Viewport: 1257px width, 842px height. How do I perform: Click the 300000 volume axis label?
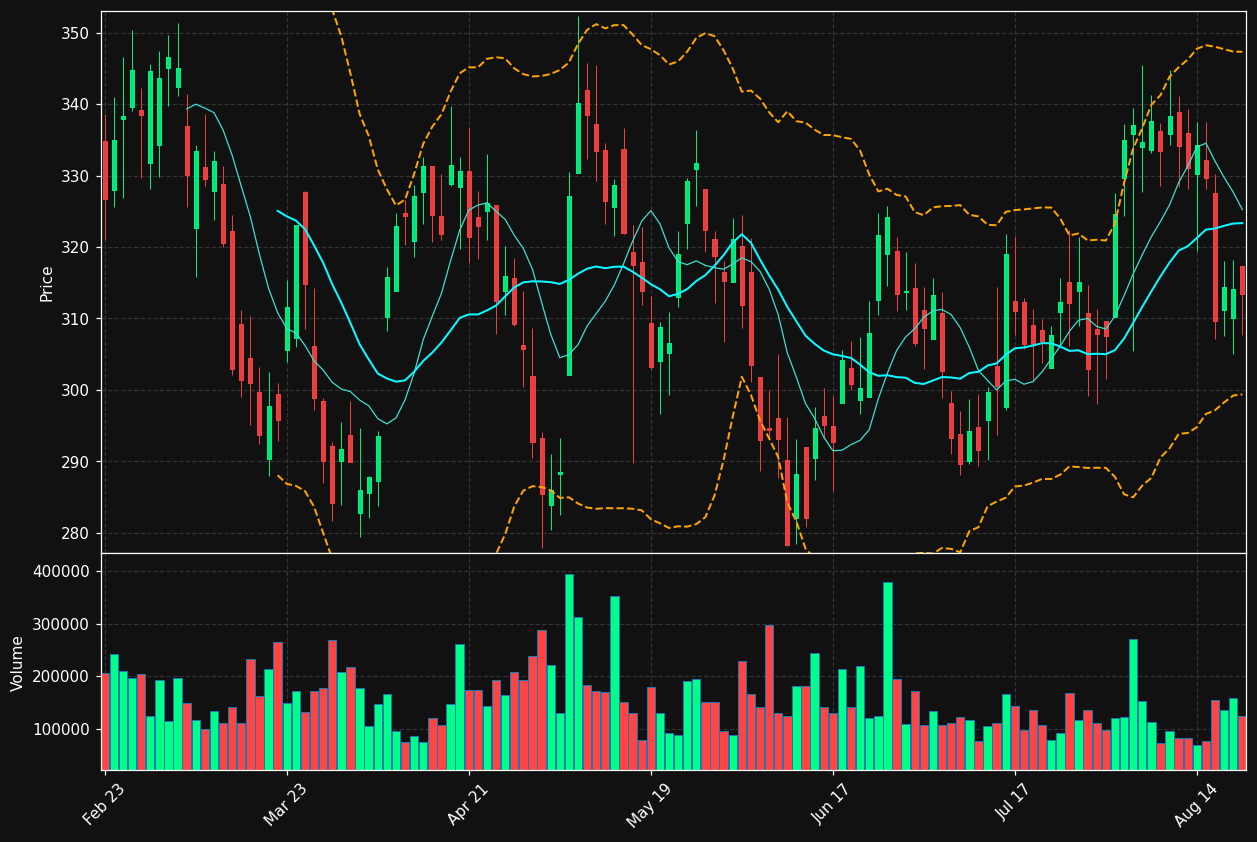pos(63,625)
